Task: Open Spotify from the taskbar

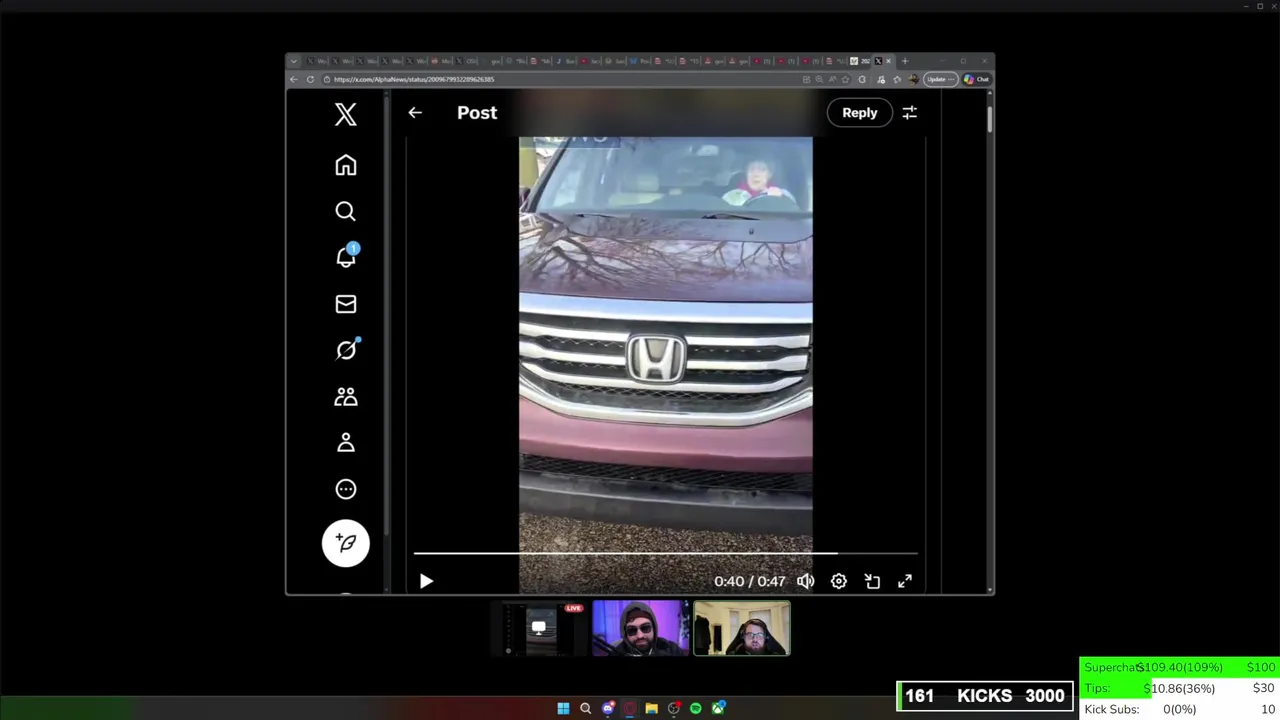Action: click(x=696, y=708)
